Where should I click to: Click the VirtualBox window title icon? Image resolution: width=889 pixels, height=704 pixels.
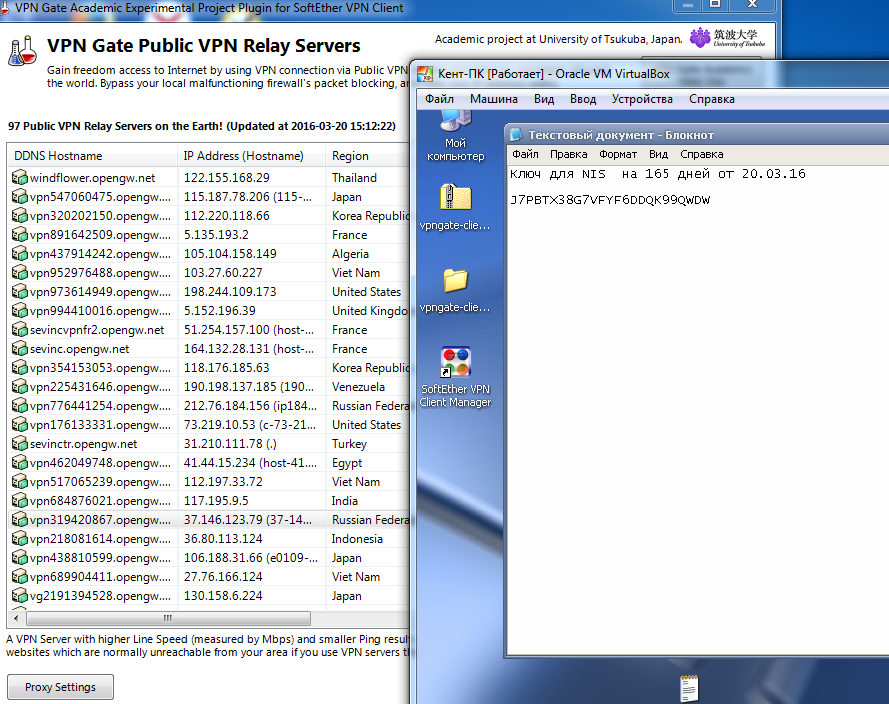pyautogui.click(x=425, y=74)
